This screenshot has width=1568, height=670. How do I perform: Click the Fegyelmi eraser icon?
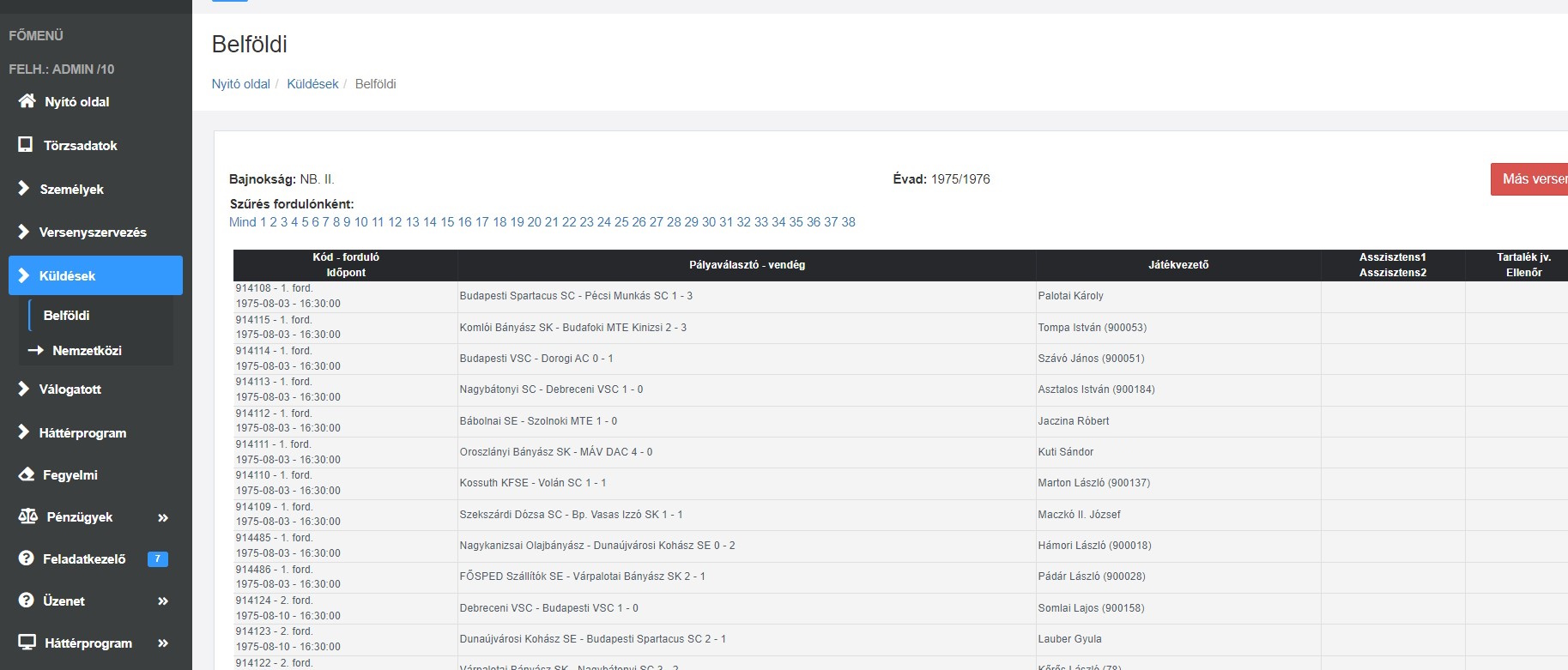(x=27, y=474)
